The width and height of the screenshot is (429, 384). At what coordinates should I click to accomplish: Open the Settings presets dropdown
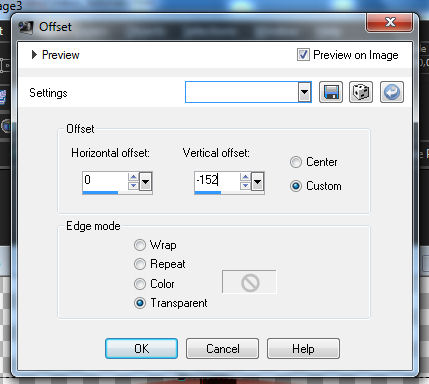pyautogui.click(x=305, y=92)
